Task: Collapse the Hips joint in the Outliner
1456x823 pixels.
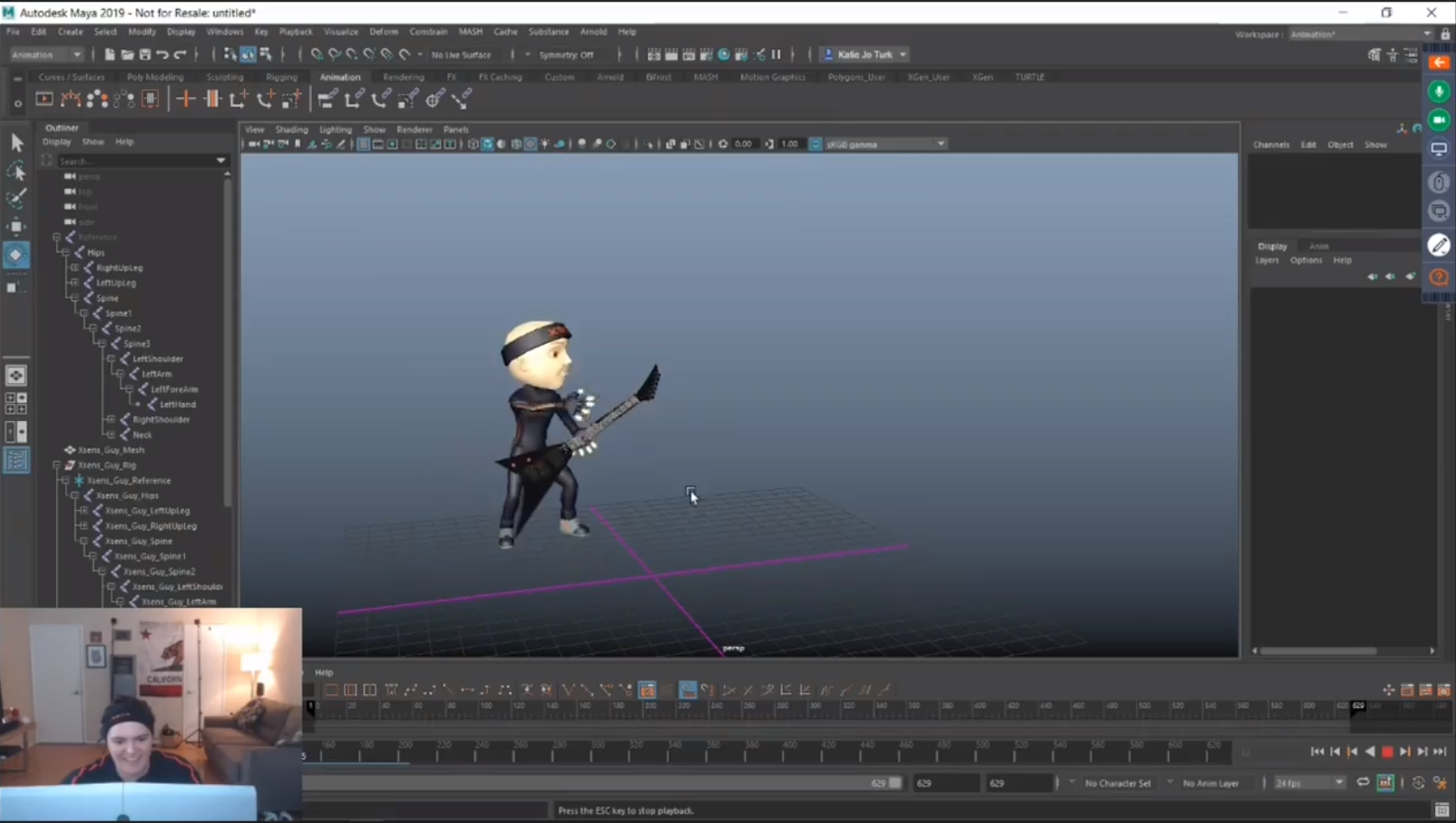Action: (65, 252)
